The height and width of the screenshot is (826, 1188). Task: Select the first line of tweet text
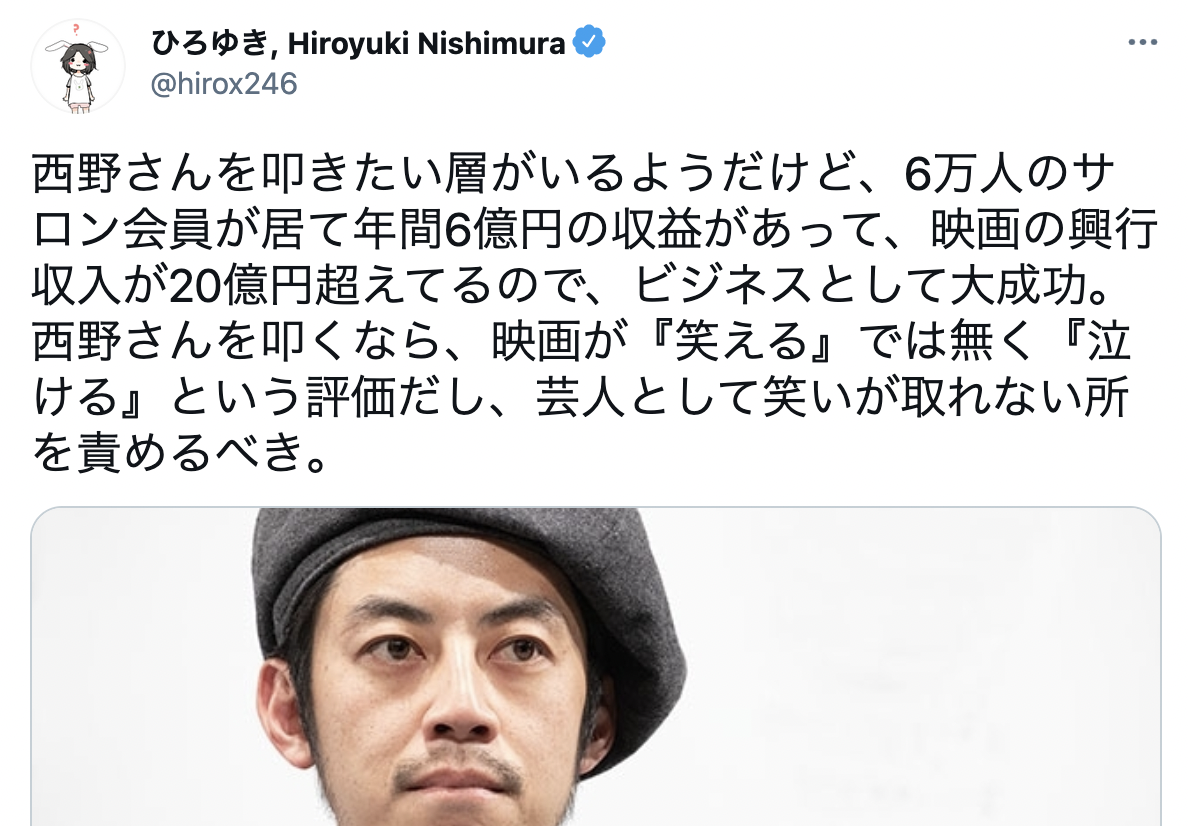coord(574,174)
